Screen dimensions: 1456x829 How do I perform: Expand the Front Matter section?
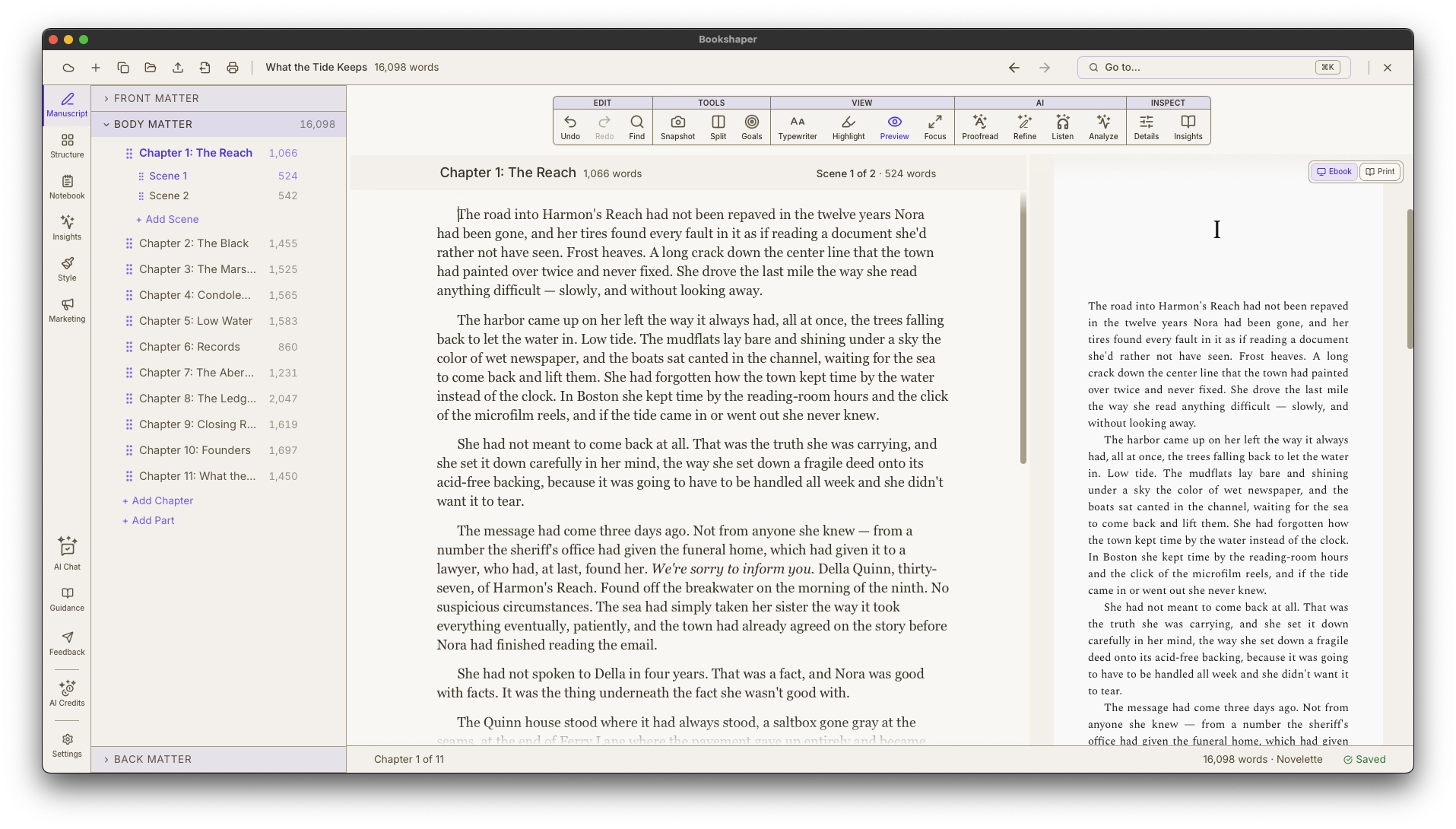point(219,98)
